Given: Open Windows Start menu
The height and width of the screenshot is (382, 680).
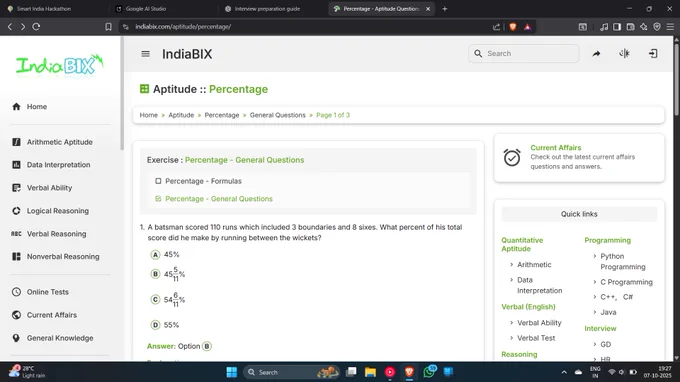Looking at the screenshot, I should pyautogui.click(x=232, y=372).
